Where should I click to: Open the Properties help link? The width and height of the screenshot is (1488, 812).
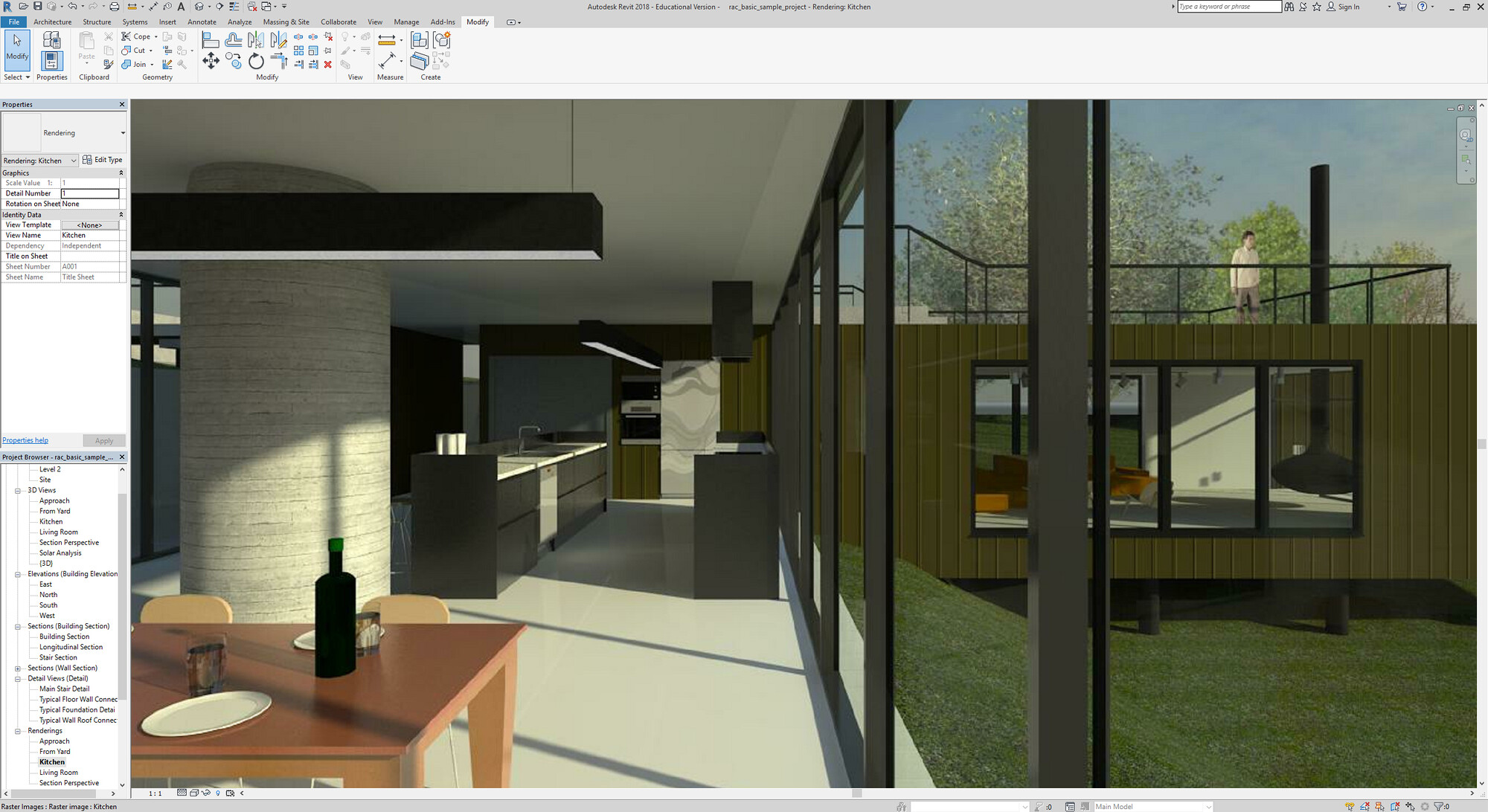25,440
